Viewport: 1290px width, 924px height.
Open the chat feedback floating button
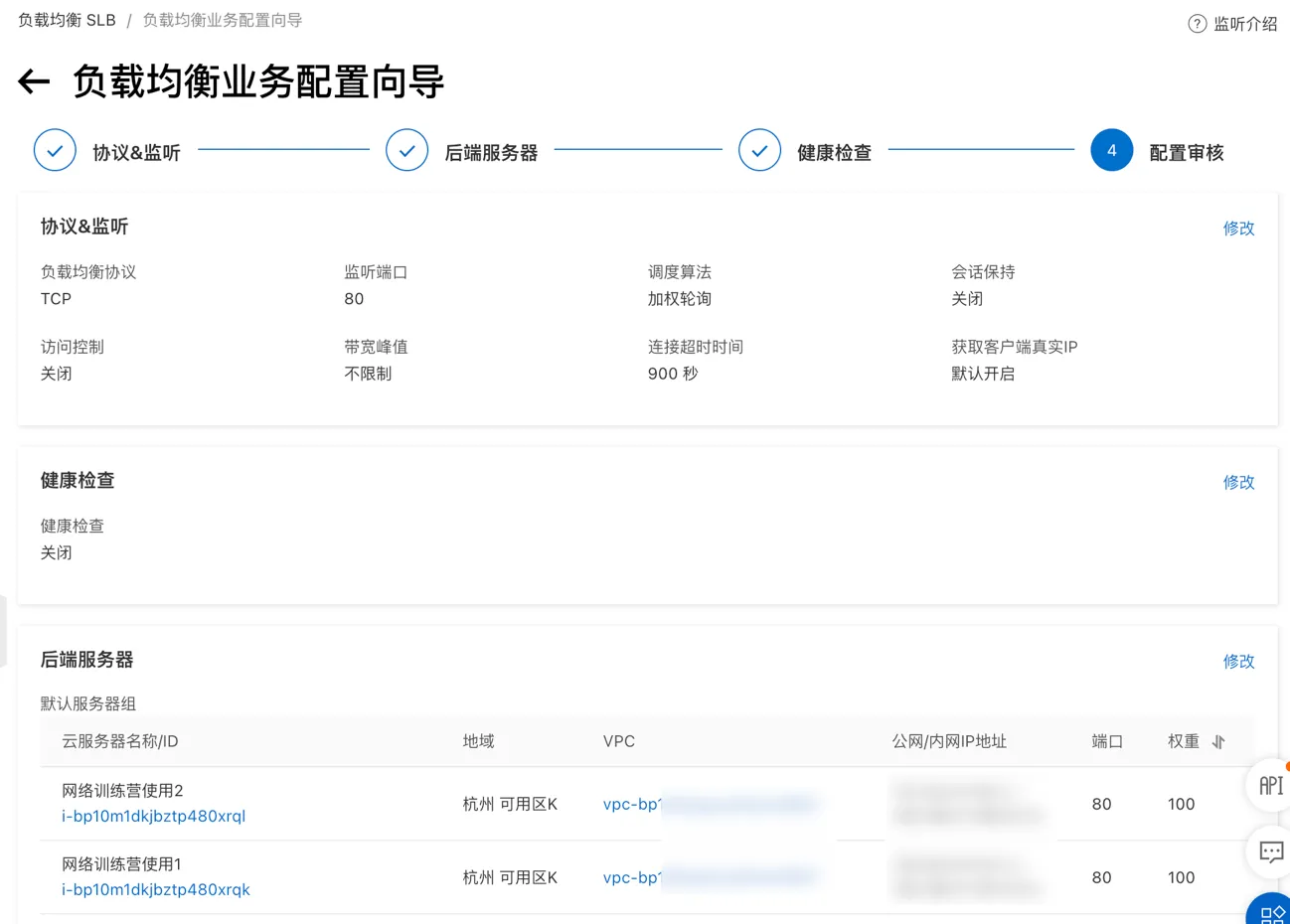pyautogui.click(x=1270, y=851)
